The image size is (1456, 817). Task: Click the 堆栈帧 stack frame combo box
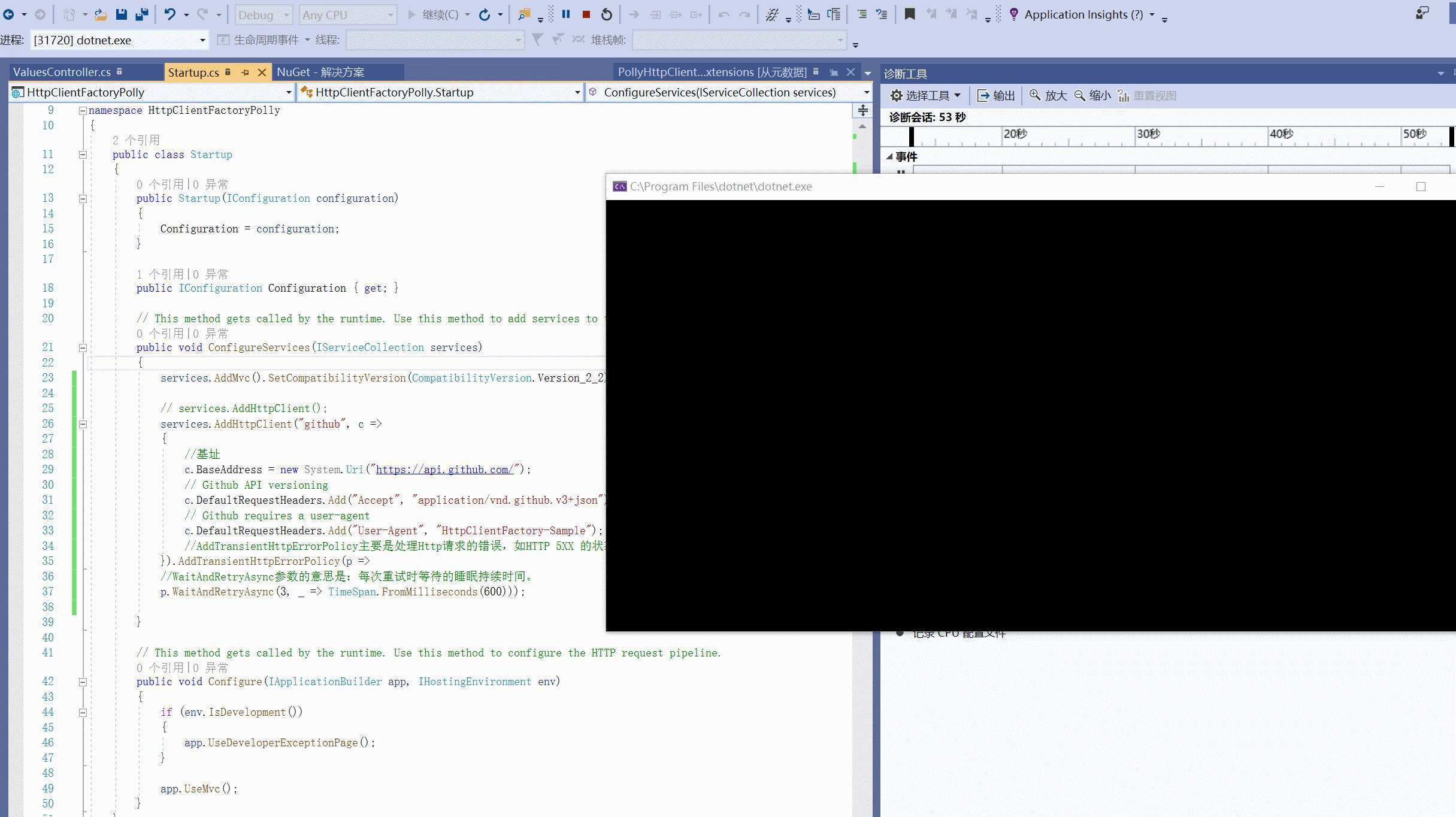coord(739,40)
